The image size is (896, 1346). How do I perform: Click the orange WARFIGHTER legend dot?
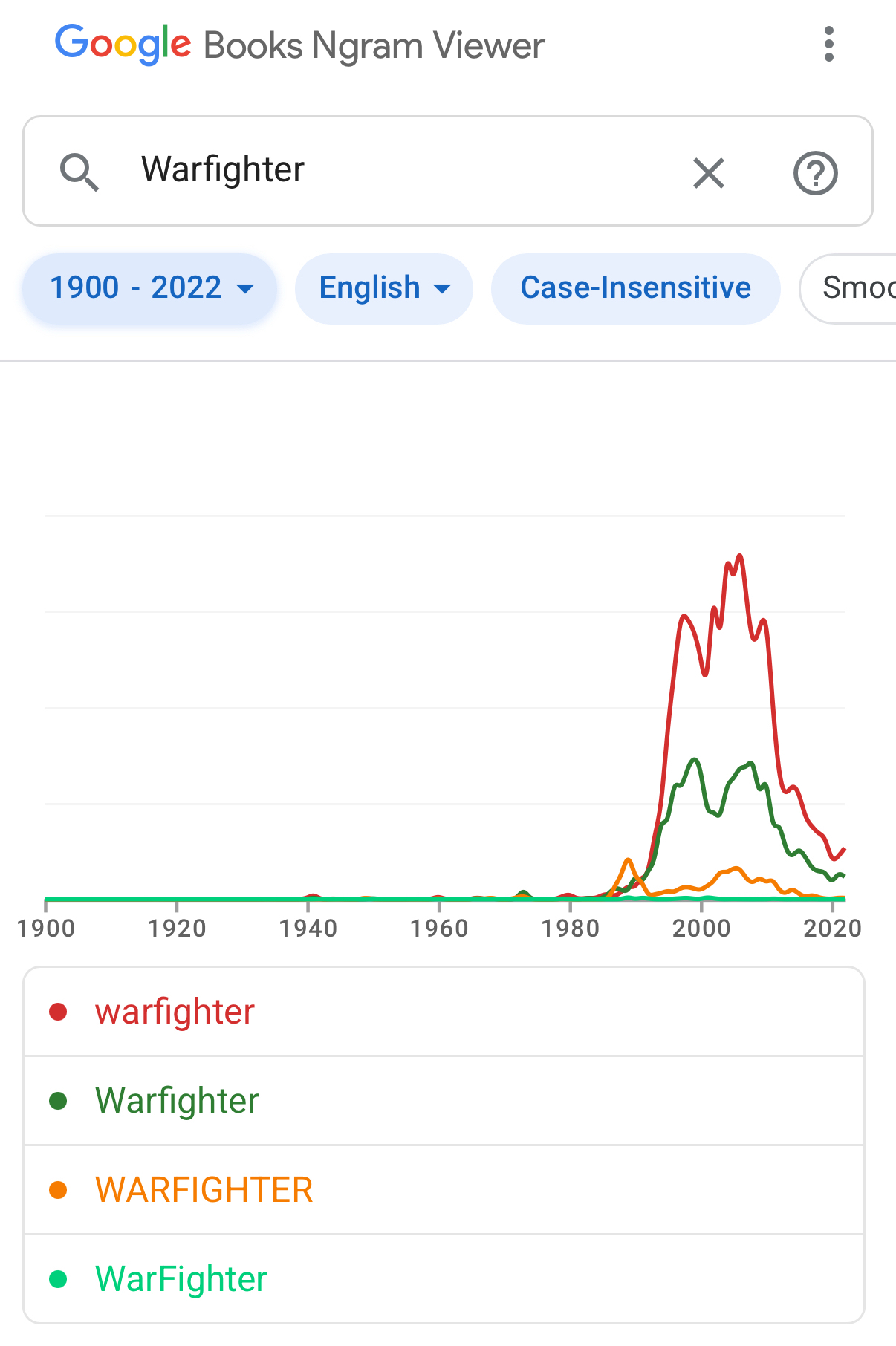tap(58, 1190)
